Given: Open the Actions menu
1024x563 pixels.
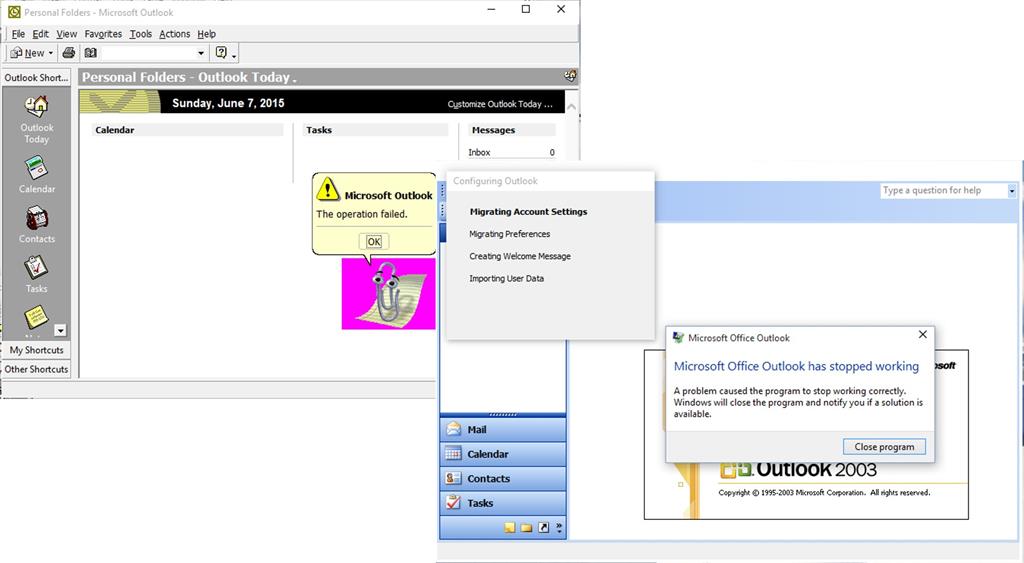Looking at the screenshot, I should [174, 34].
